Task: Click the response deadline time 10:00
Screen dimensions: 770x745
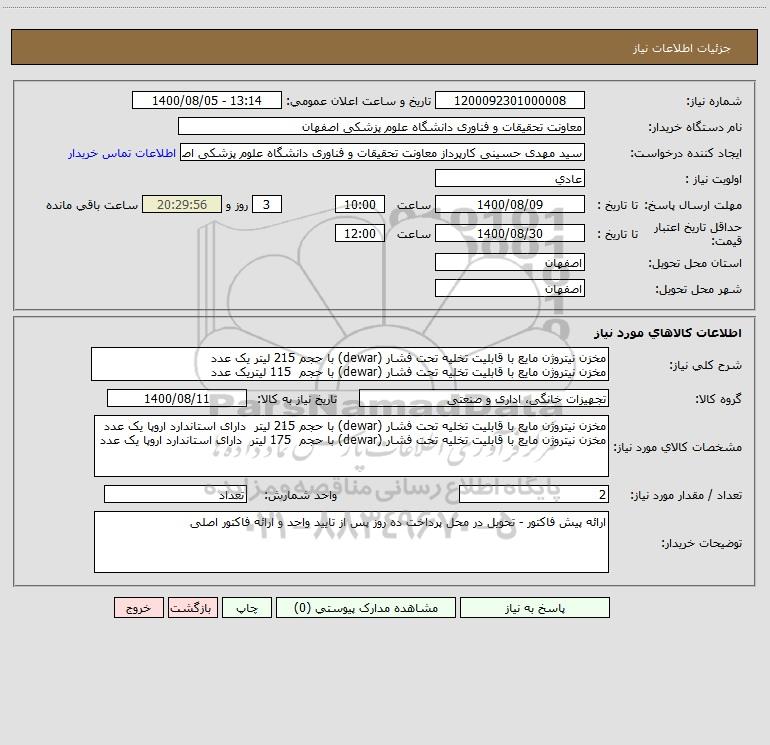Action: (359, 204)
